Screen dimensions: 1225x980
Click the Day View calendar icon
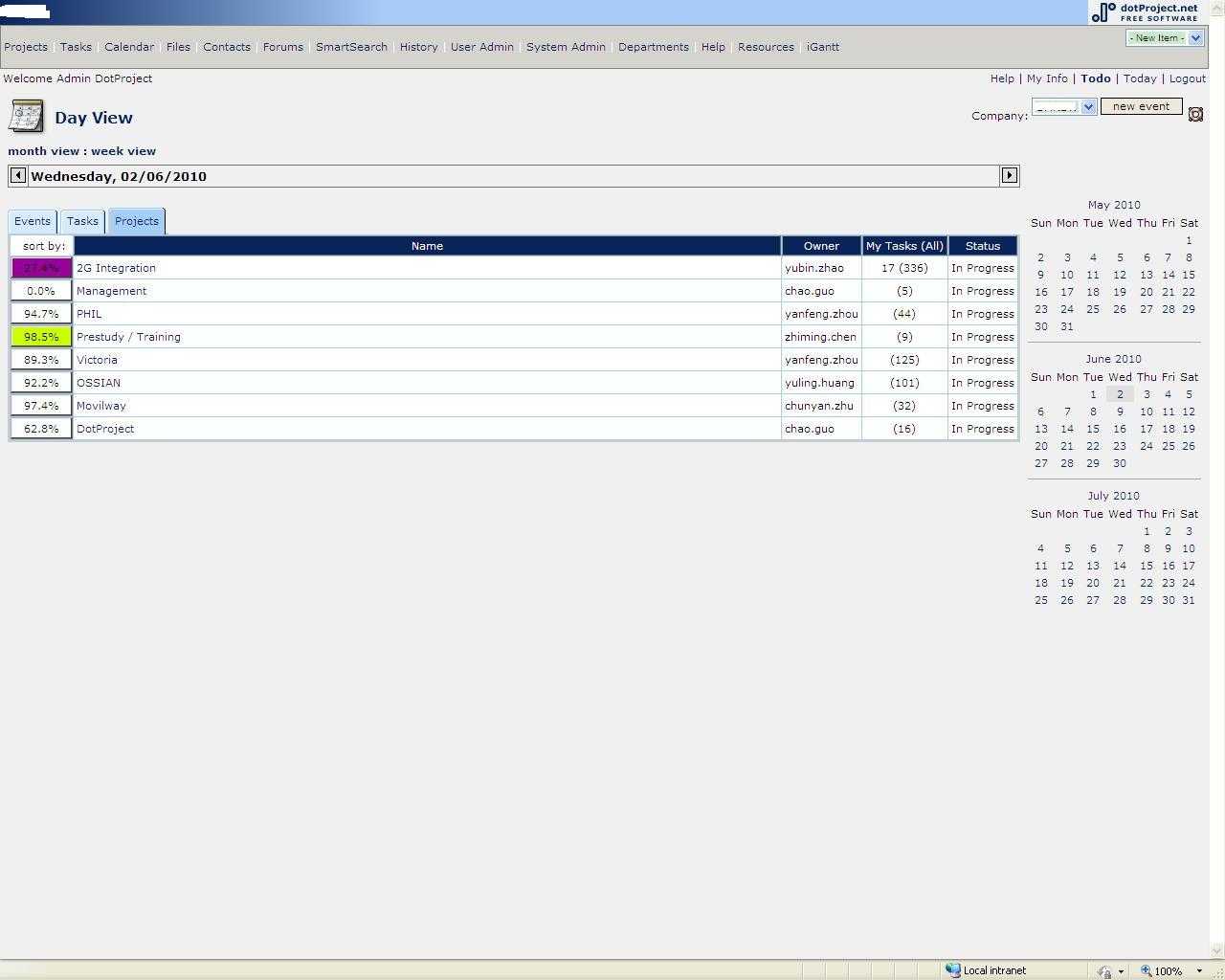26,116
